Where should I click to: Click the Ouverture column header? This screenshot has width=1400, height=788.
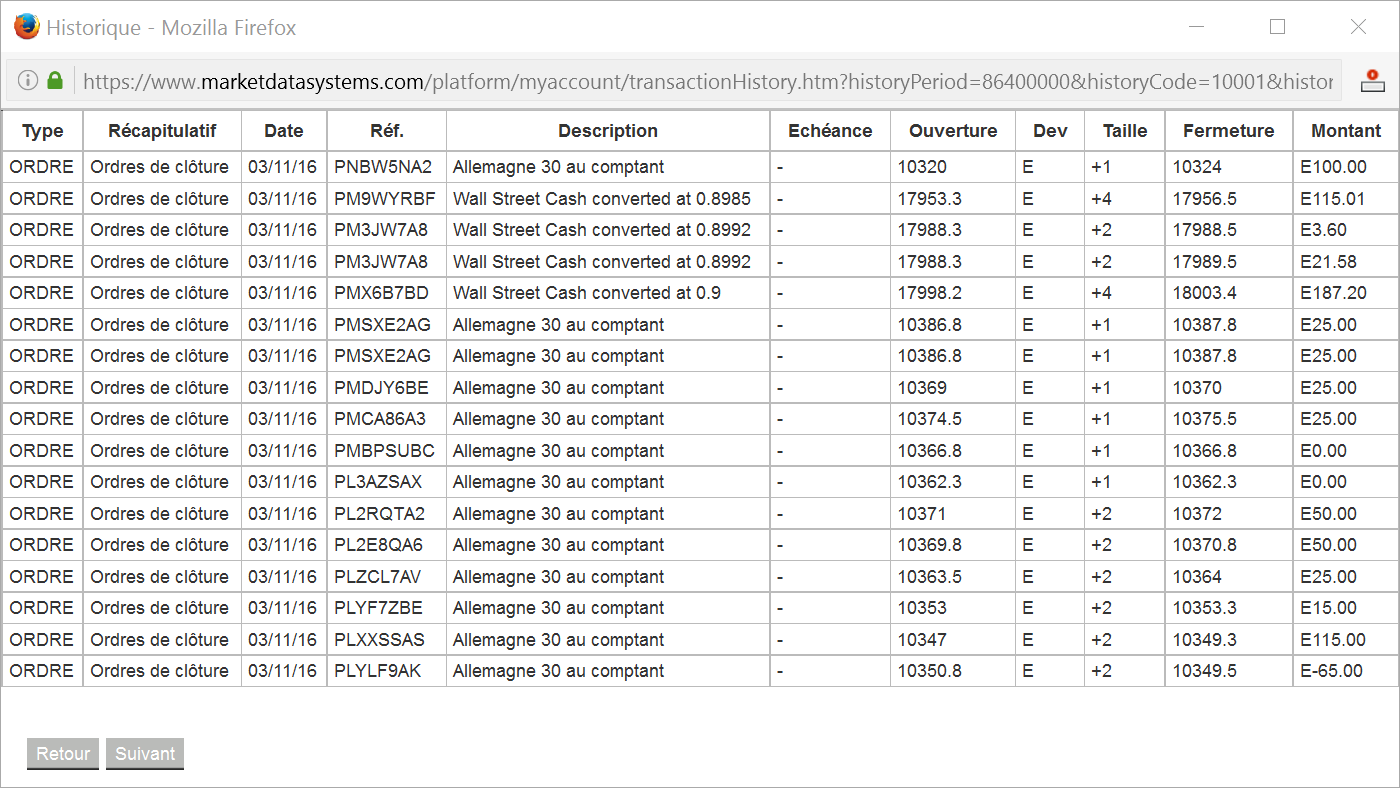coord(953,131)
